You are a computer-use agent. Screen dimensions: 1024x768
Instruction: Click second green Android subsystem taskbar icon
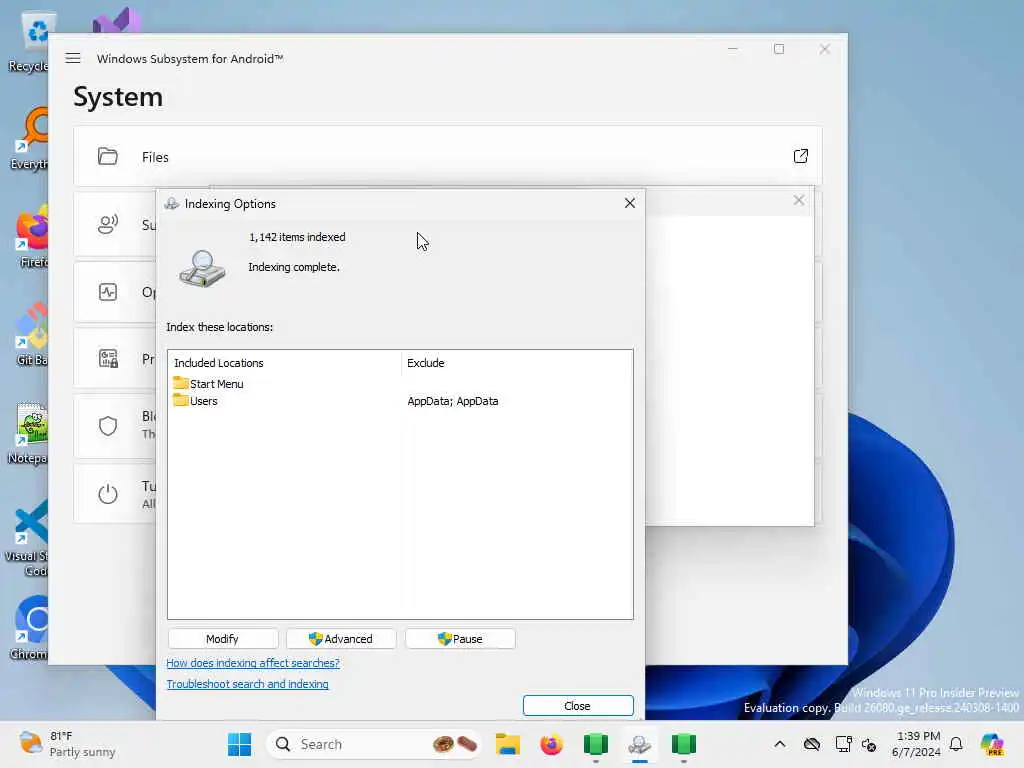pos(684,744)
